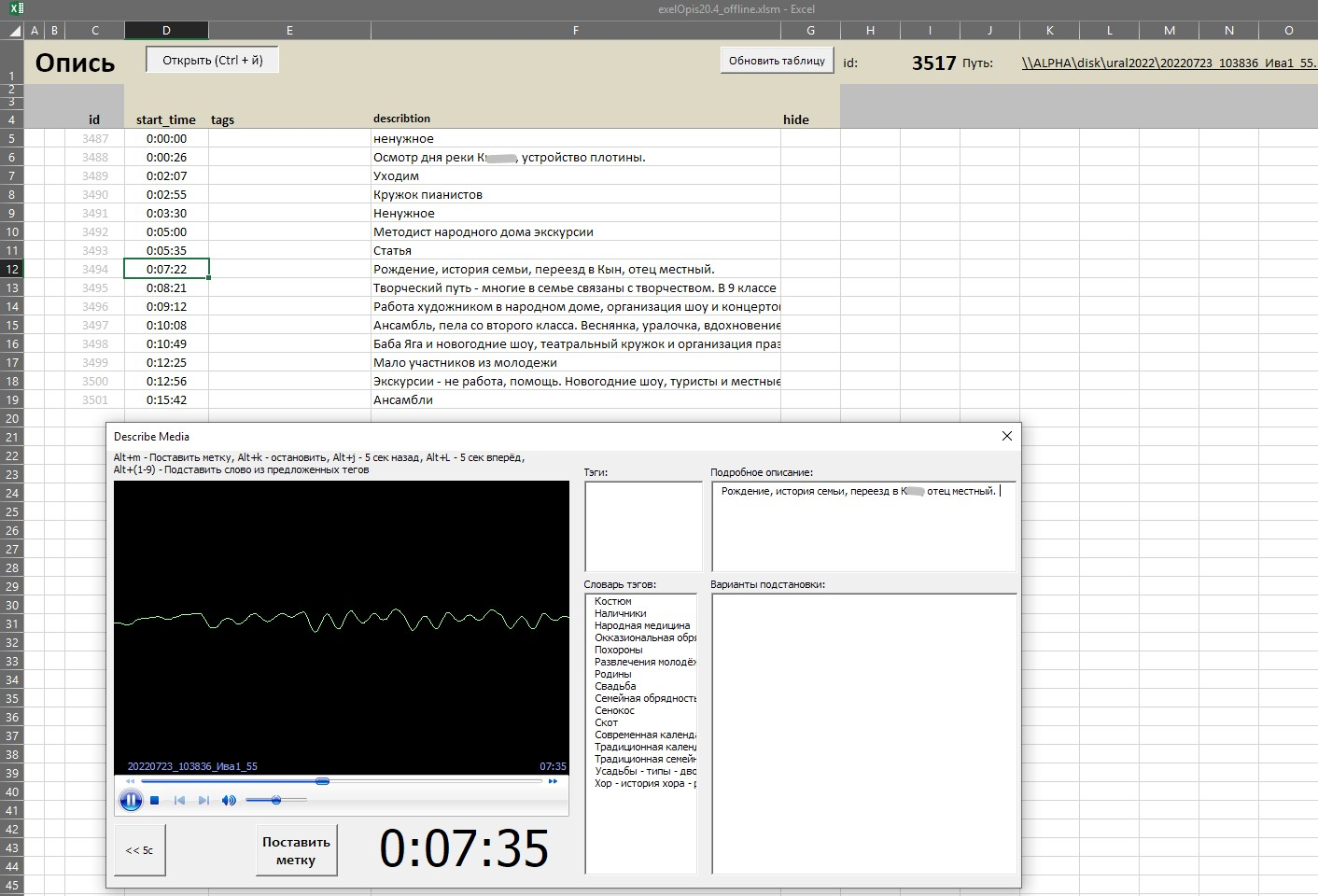The width and height of the screenshot is (1318, 896).
Task: Stop playback with the square stop button
Action: (x=155, y=800)
